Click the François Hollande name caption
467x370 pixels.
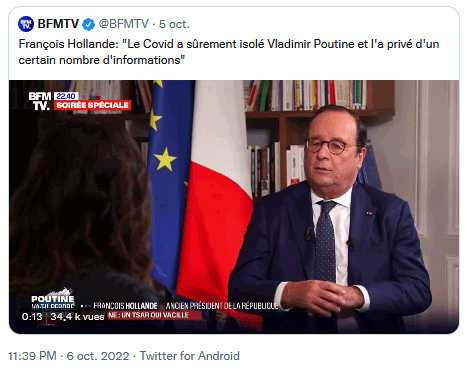(125, 306)
